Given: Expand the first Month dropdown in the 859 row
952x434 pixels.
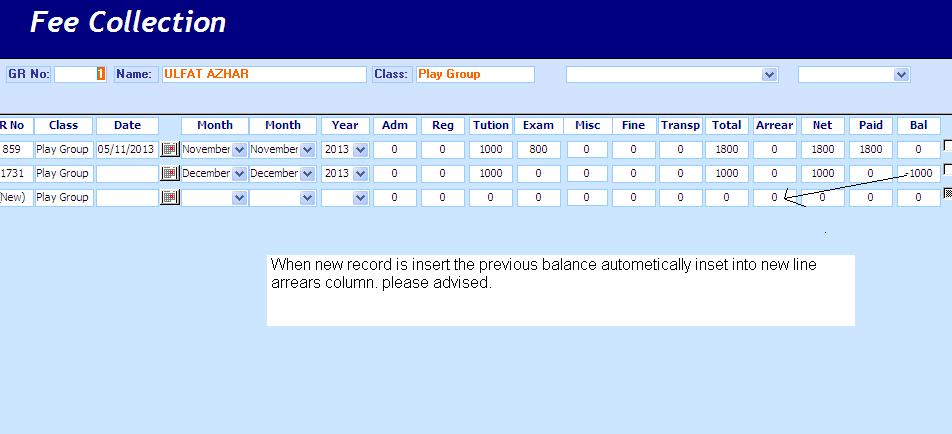Looking at the screenshot, I should click(x=239, y=149).
